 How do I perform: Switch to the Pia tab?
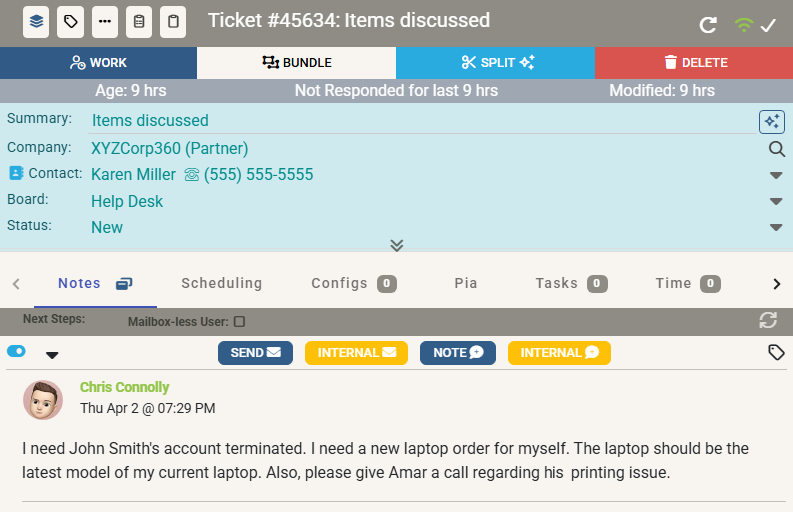pyautogui.click(x=466, y=283)
